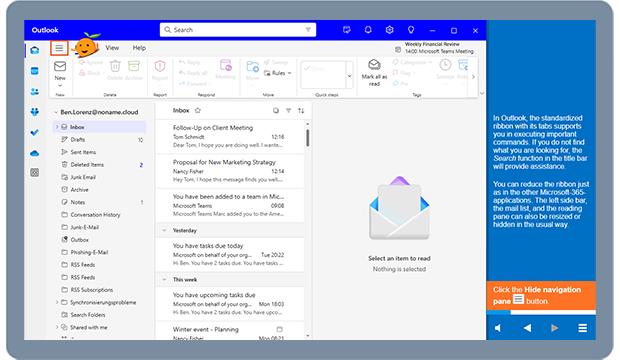Open Proposal for New Marketing Strategy email
Screen dimensions: 620x360
229,171
